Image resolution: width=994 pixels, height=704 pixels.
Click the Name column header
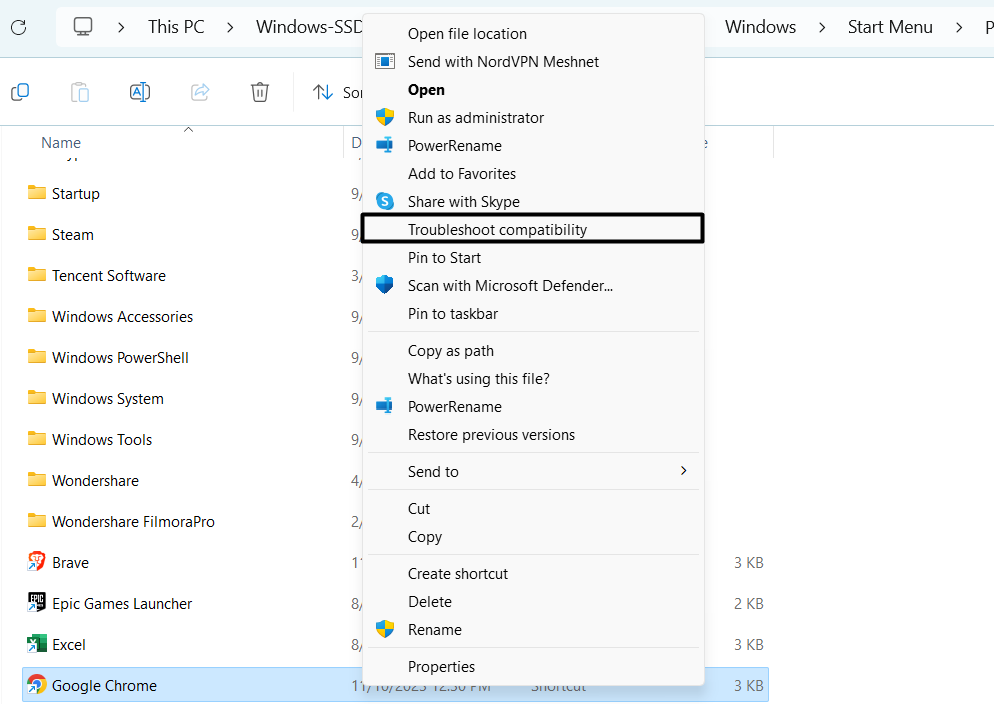(x=61, y=143)
